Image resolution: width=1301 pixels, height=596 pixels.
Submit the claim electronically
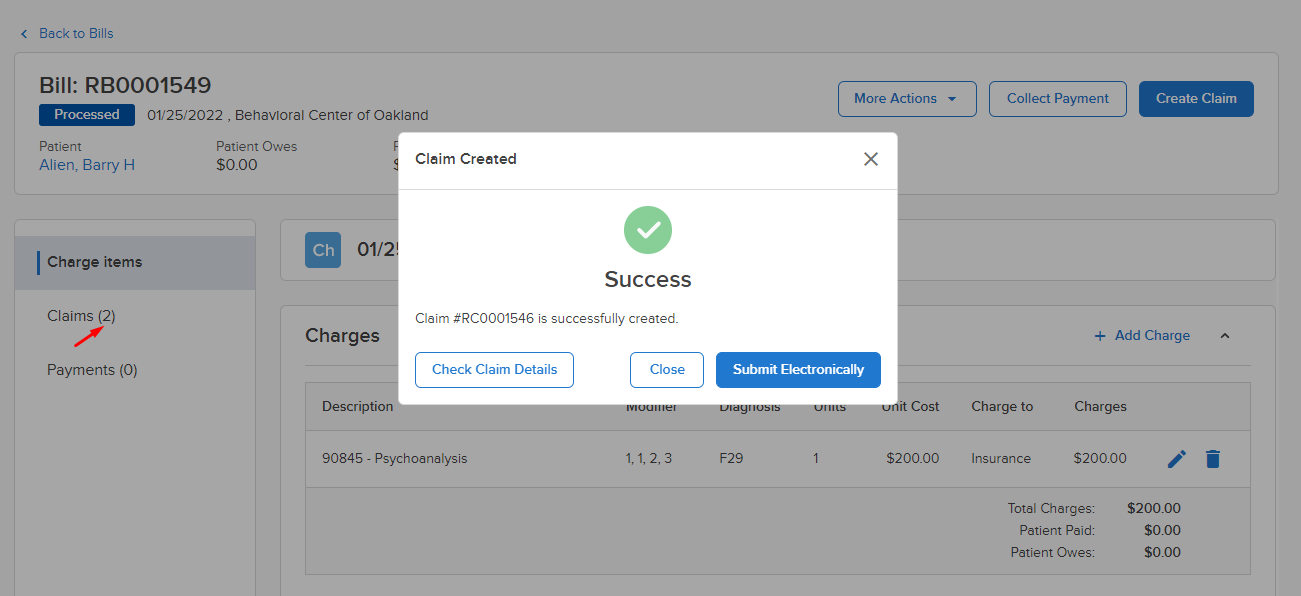797,369
